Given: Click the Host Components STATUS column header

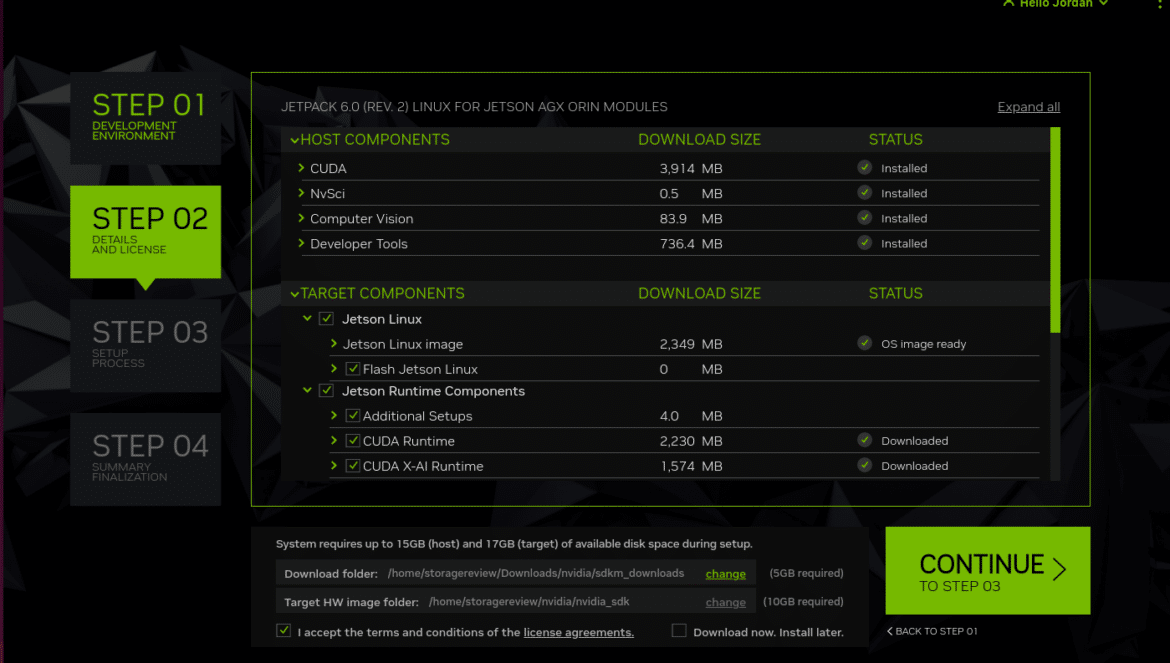Looking at the screenshot, I should 895,139.
